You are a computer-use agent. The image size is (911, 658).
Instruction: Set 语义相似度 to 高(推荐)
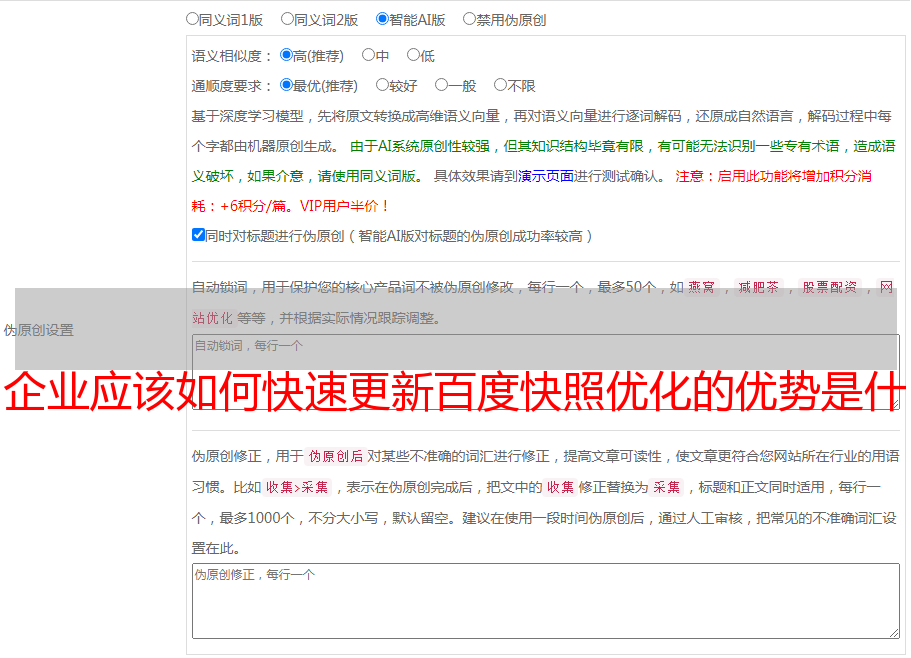(x=287, y=56)
